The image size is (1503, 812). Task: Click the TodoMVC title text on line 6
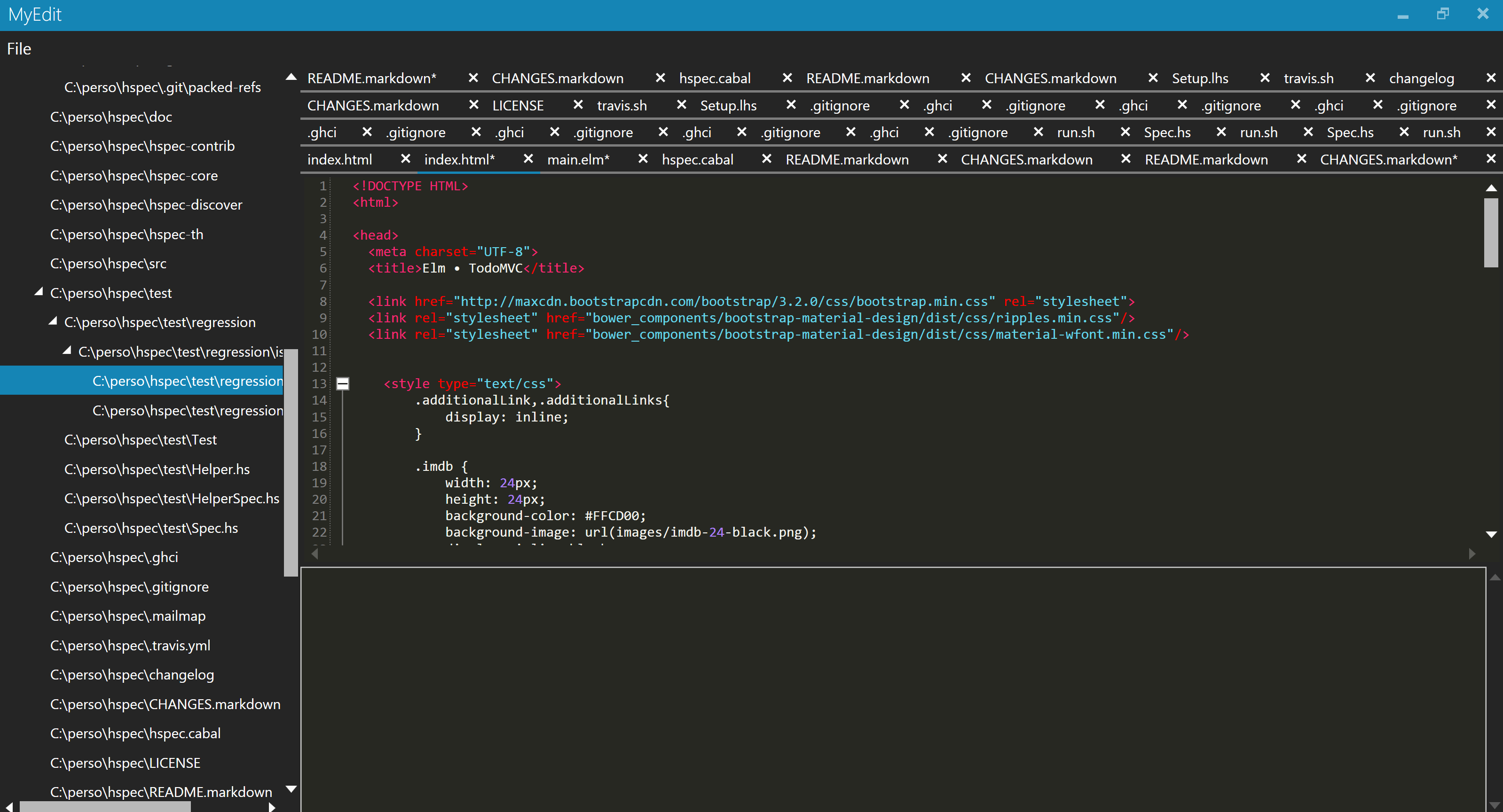[x=496, y=268]
